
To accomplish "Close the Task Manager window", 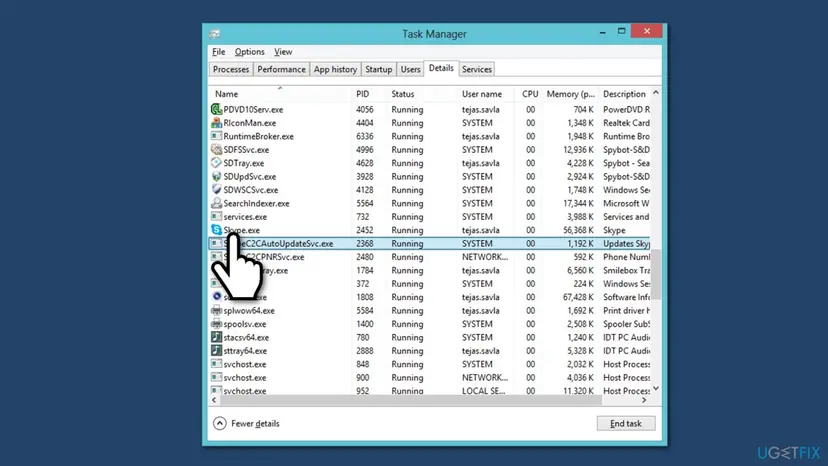I will click(x=646, y=31).
